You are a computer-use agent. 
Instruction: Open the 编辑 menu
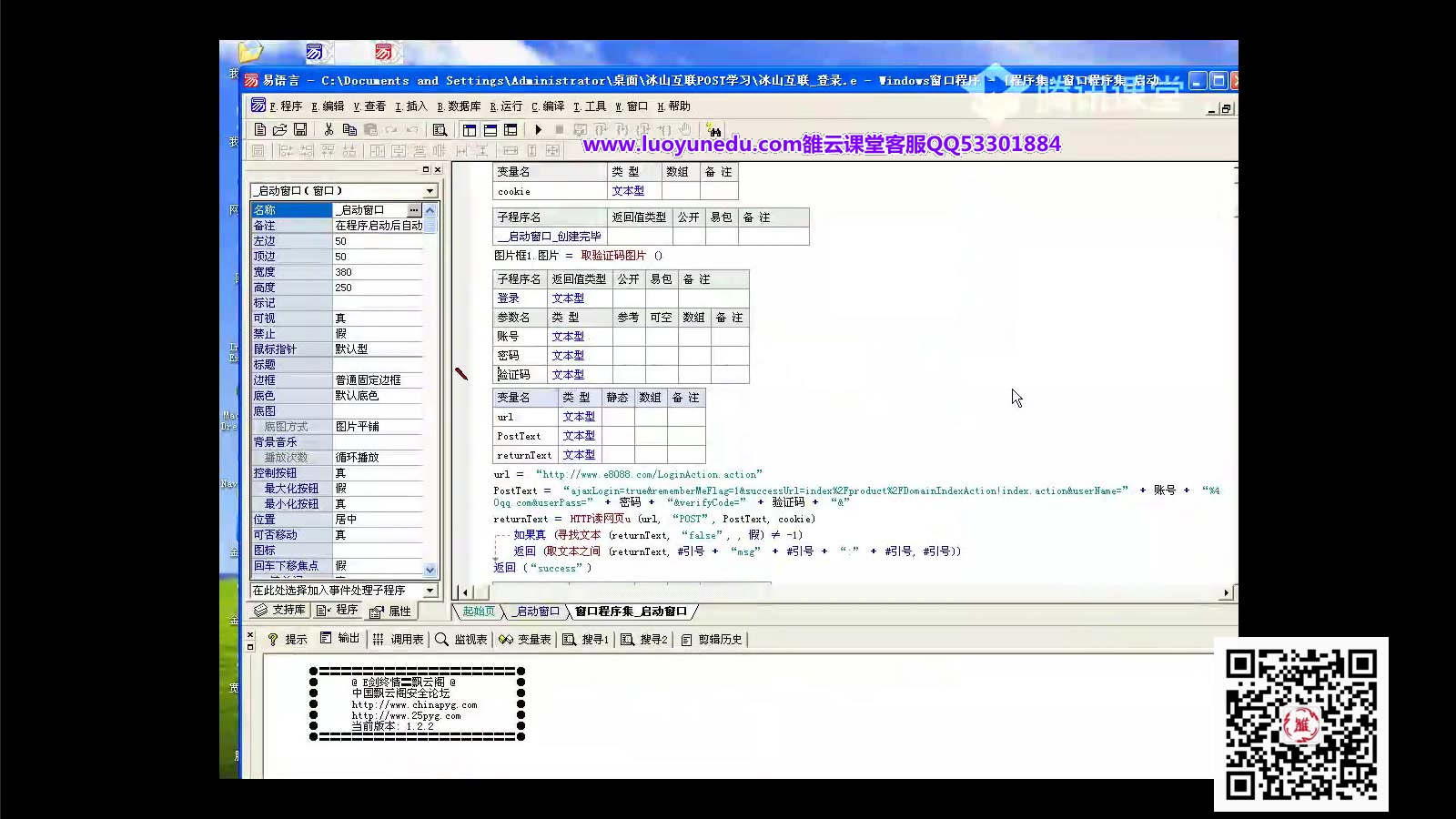pyautogui.click(x=328, y=106)
